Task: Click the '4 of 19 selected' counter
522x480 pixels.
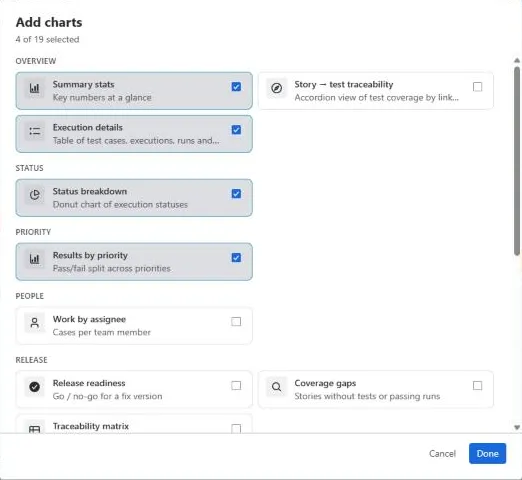Action: pyautogui.click(x=47, y=39)
